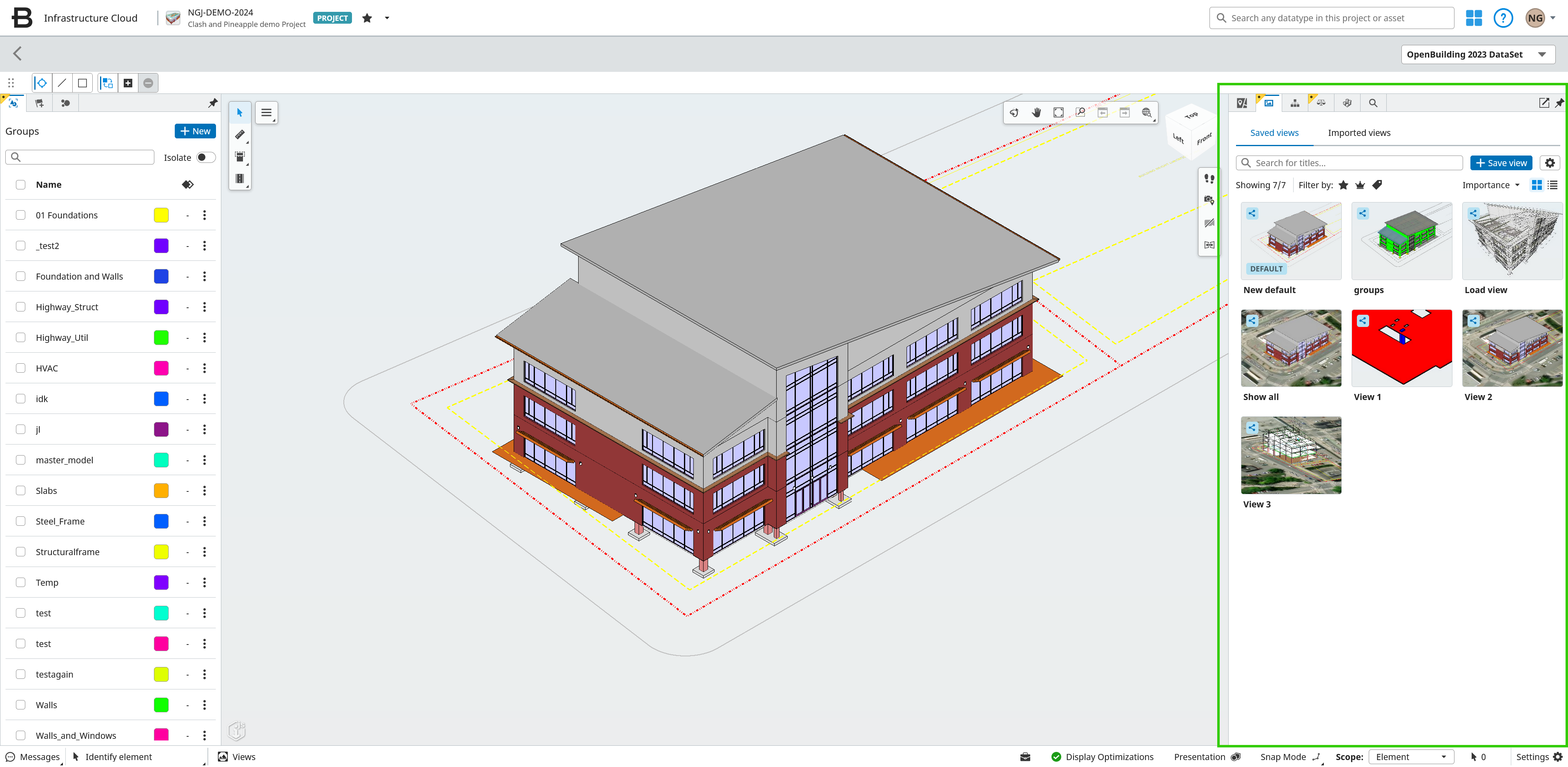
Task: Choose the line selection mode icon
Action: (62, 83)
